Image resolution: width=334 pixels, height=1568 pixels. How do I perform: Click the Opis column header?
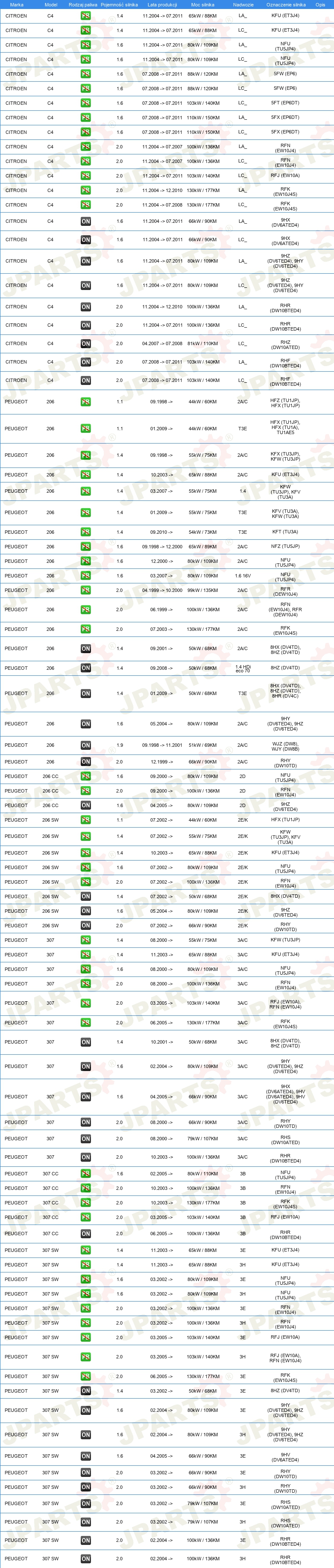[320, 4]
